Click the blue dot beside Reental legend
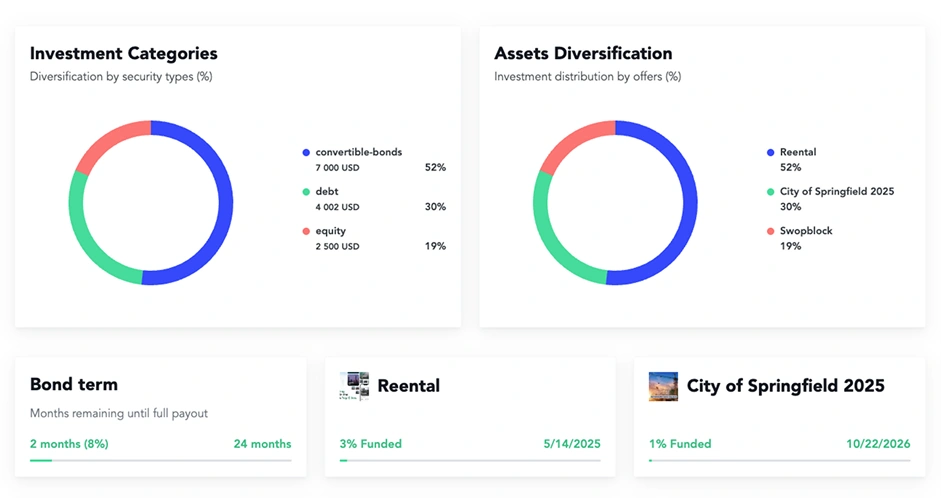 click(x=770, y=152)
